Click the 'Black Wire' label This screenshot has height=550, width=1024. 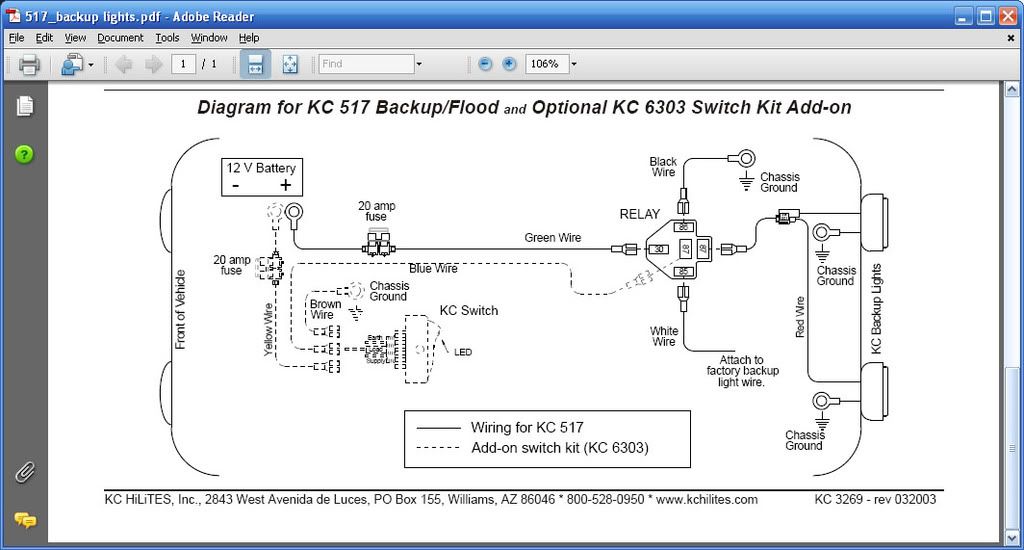tap(663, 167)
